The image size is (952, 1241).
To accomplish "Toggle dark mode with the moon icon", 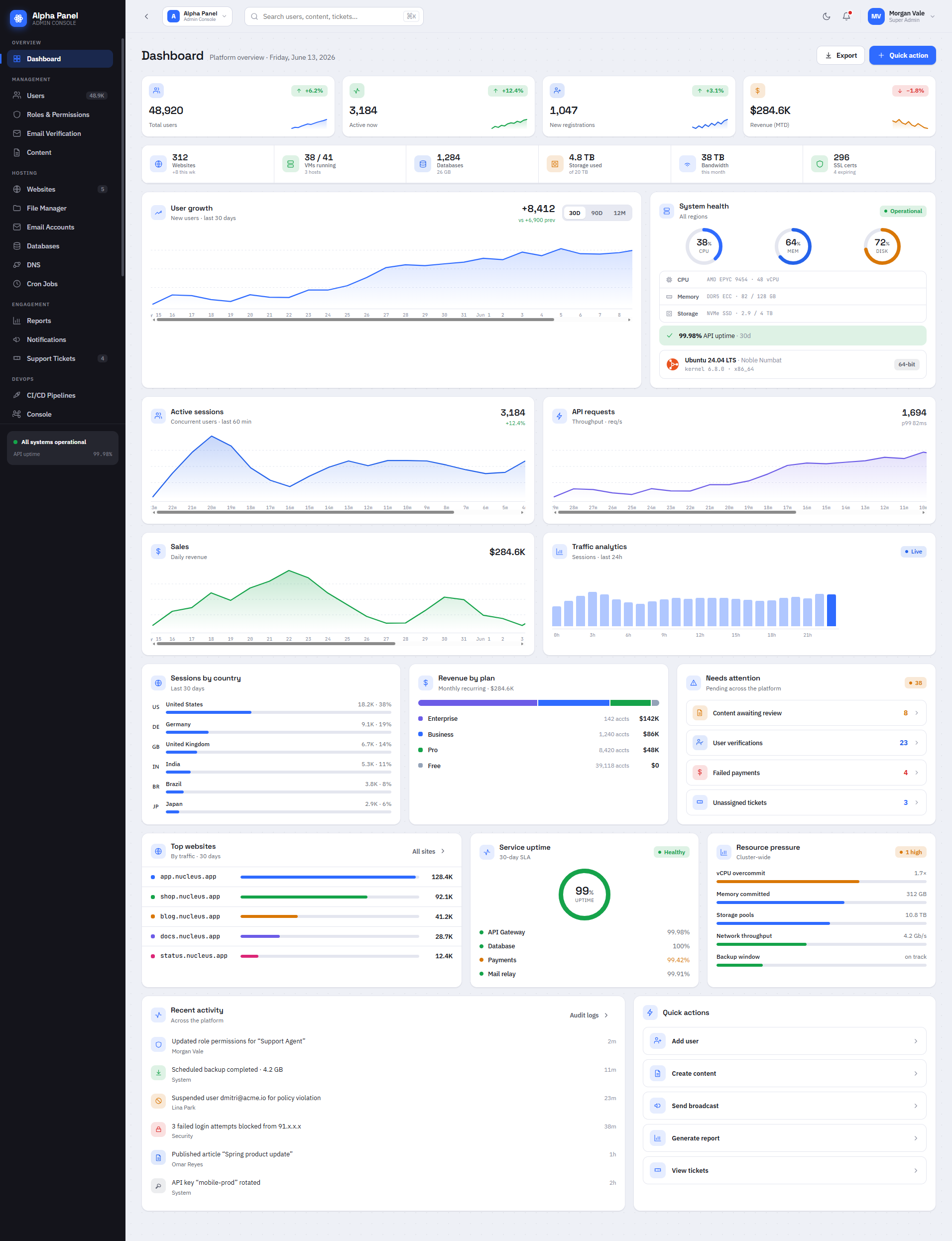I will (x=826, y=16).
